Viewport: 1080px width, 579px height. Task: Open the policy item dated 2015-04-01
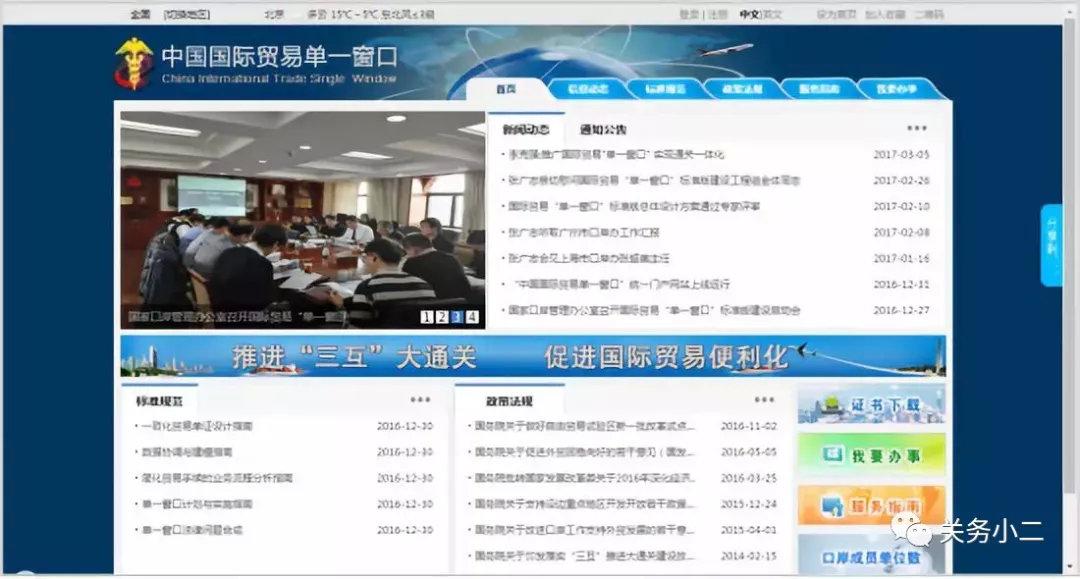[584, 530]
